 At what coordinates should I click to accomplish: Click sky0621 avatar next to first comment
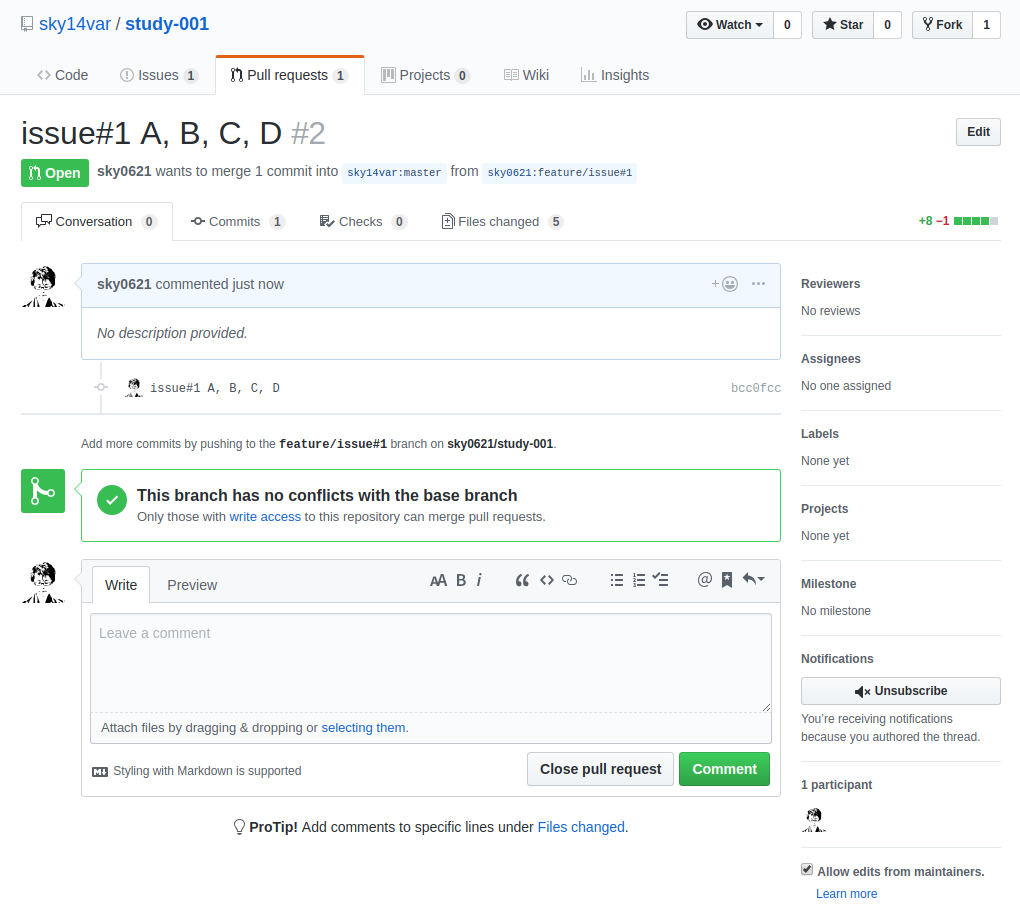click(x=43, y=286)
